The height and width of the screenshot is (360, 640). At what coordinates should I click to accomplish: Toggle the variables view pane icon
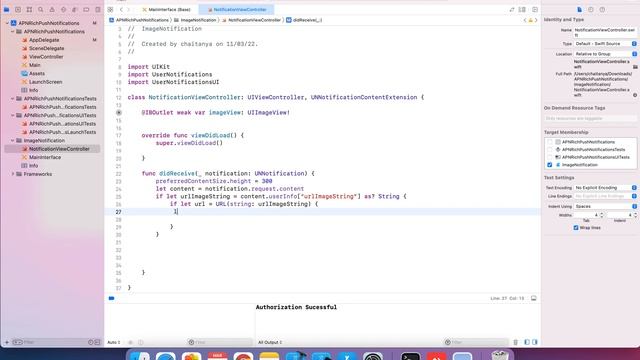coord(527,342)
